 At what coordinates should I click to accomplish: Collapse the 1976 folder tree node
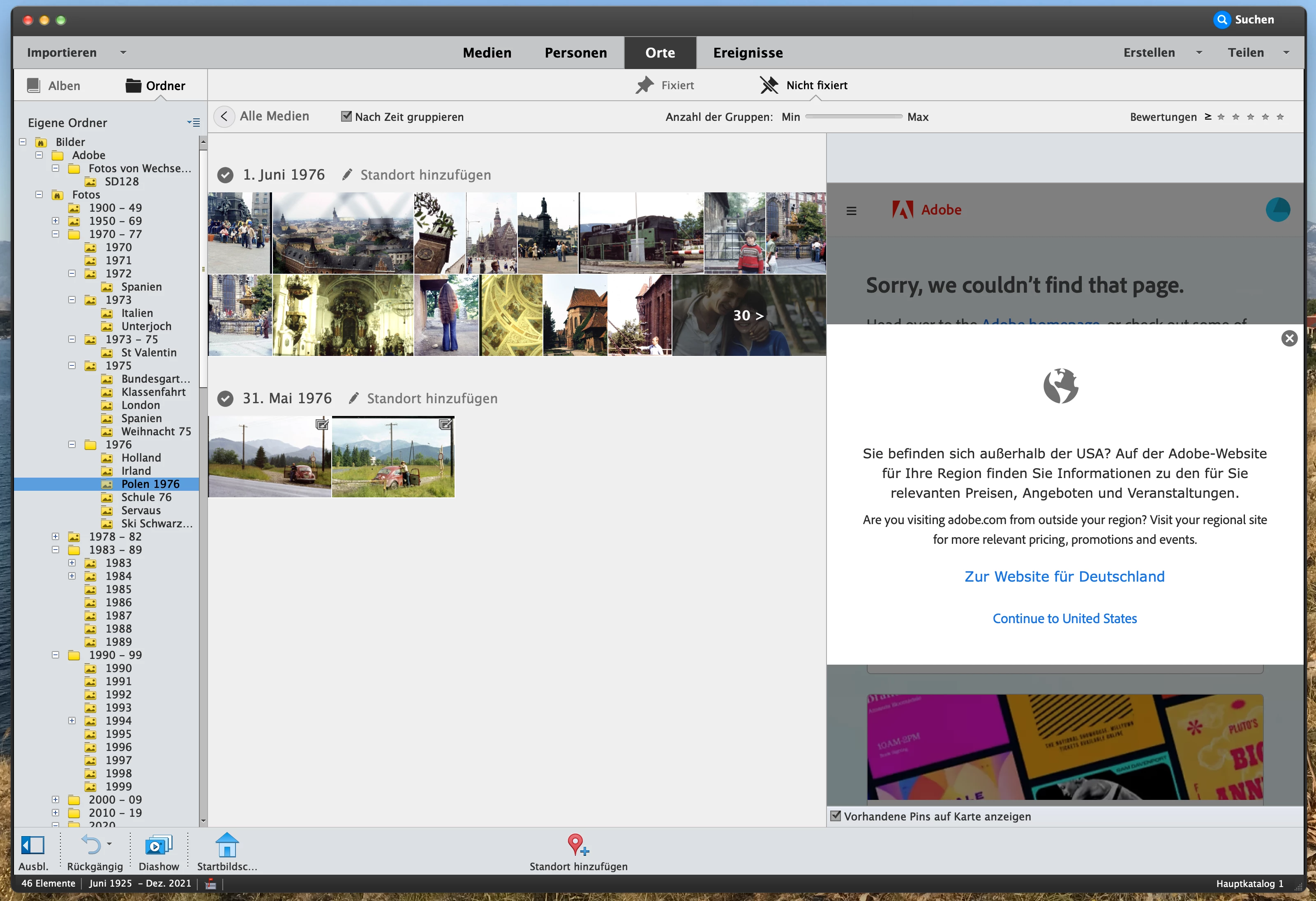(x=72, y=445)
